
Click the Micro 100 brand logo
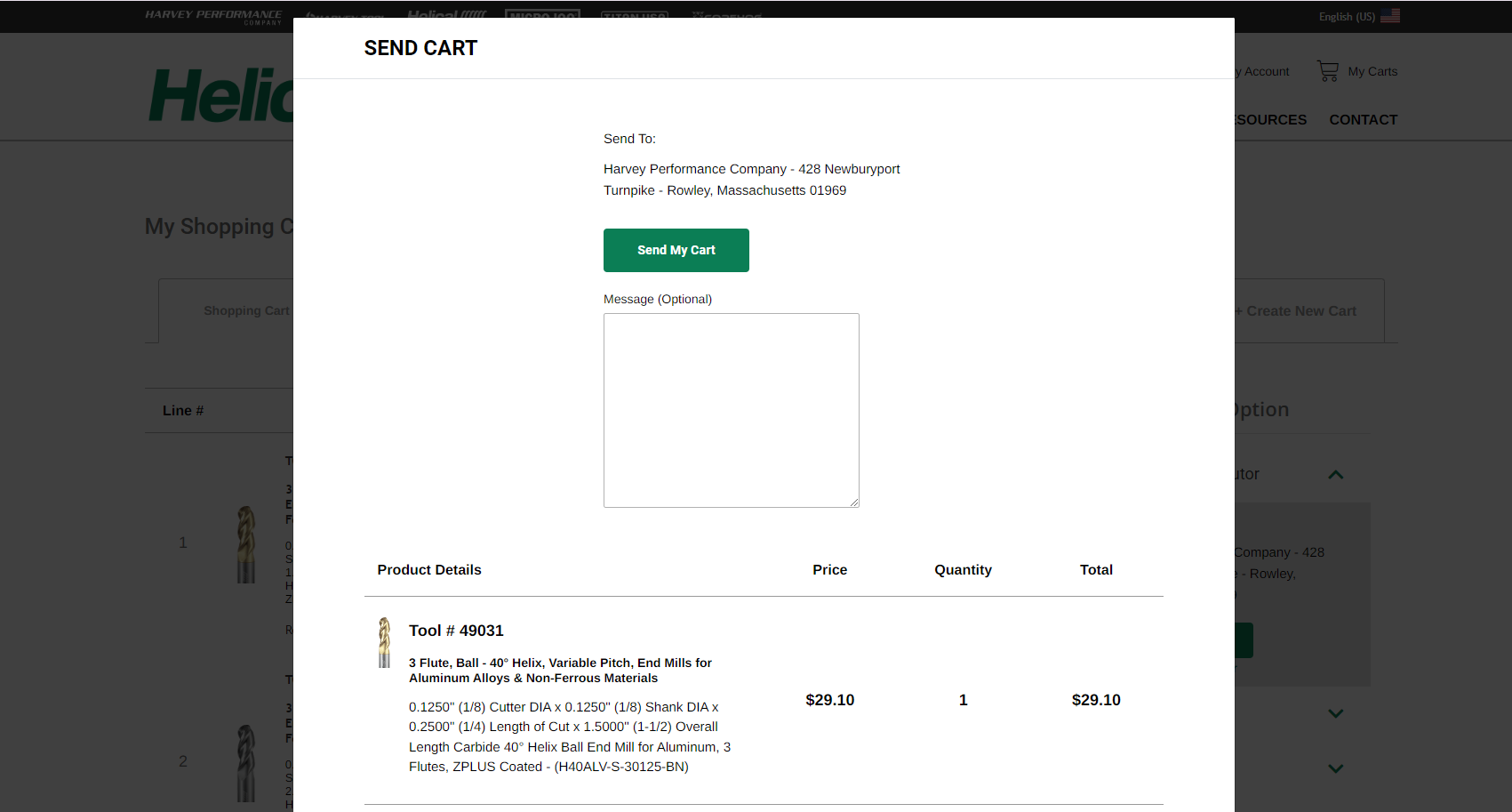[x=542, y=13]
